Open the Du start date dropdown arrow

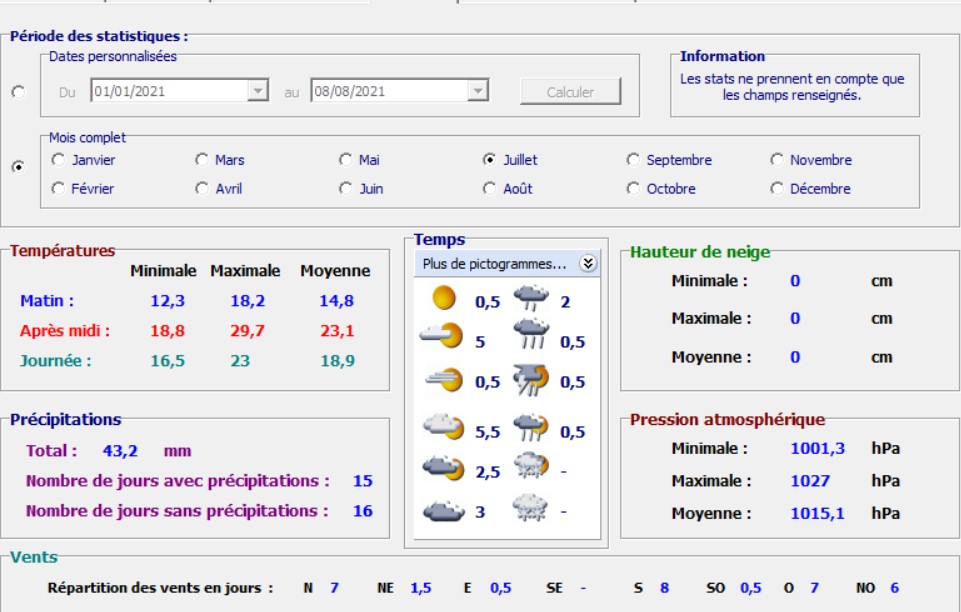(x=258, y=91)
